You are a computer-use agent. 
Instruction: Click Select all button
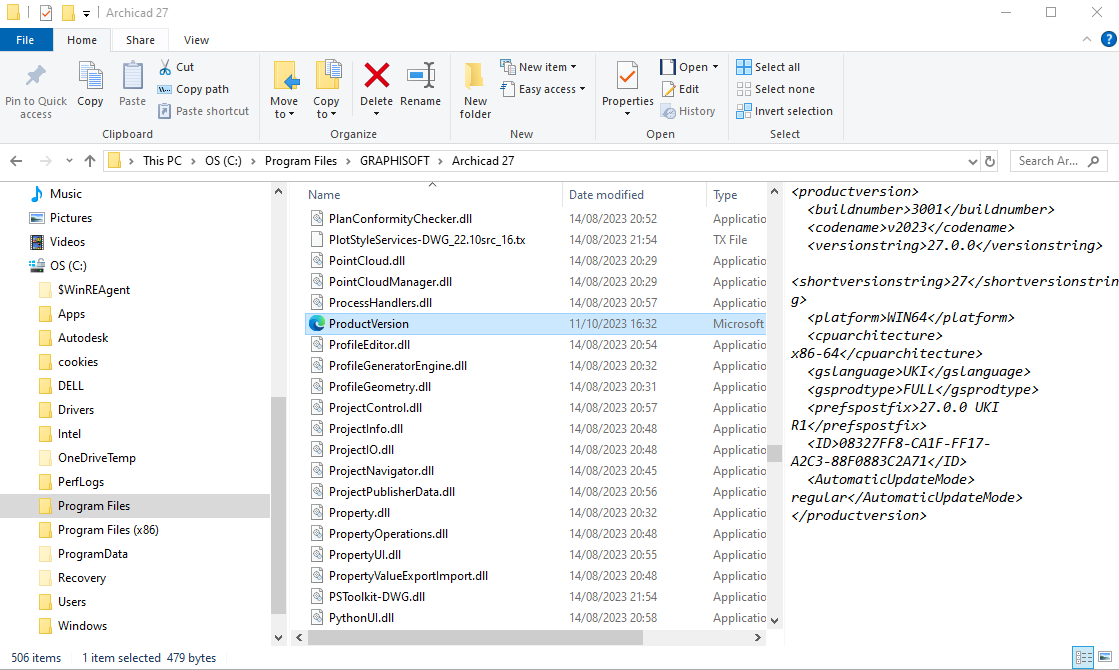(x=768, y=67)
